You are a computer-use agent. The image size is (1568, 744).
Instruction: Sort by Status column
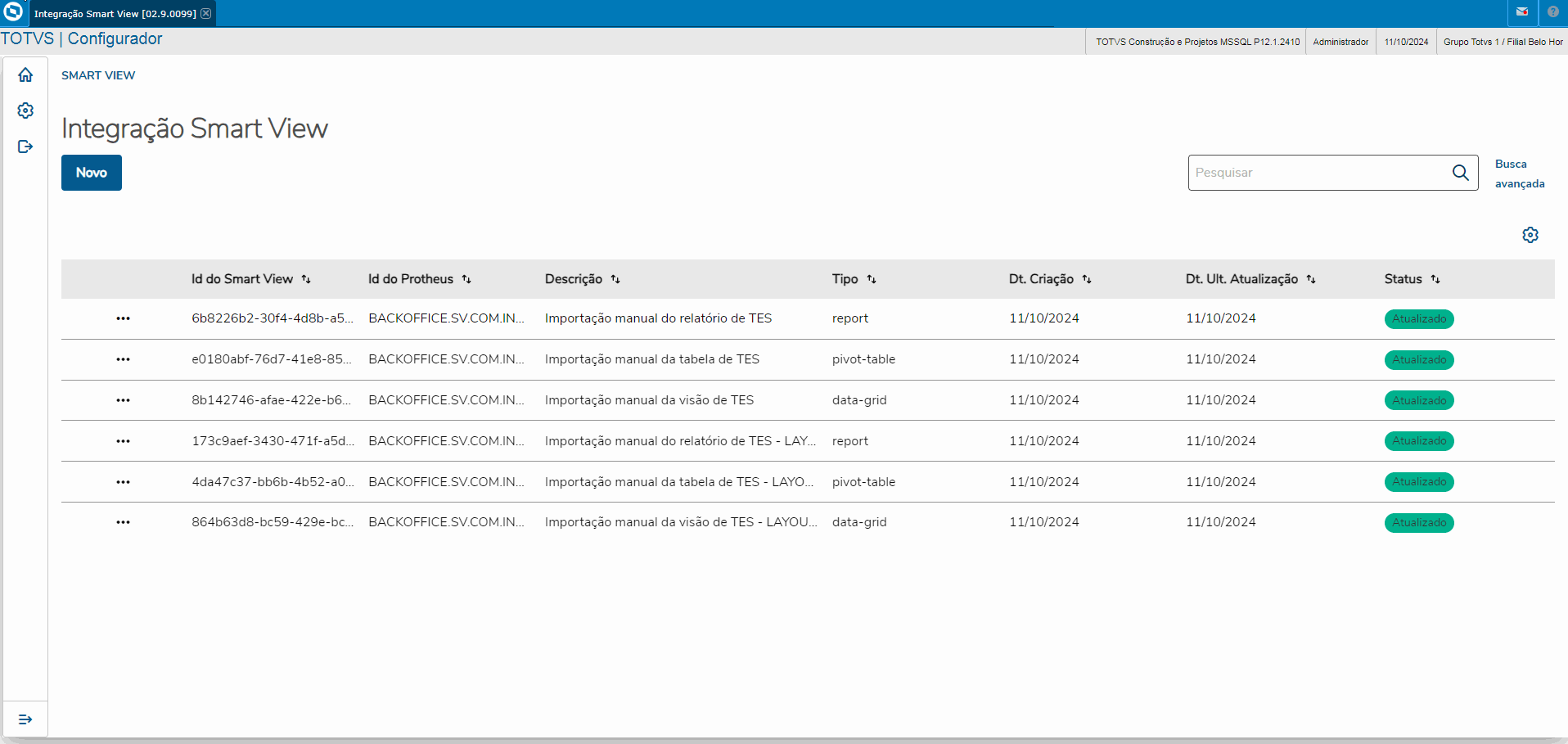pos(1435,279)
